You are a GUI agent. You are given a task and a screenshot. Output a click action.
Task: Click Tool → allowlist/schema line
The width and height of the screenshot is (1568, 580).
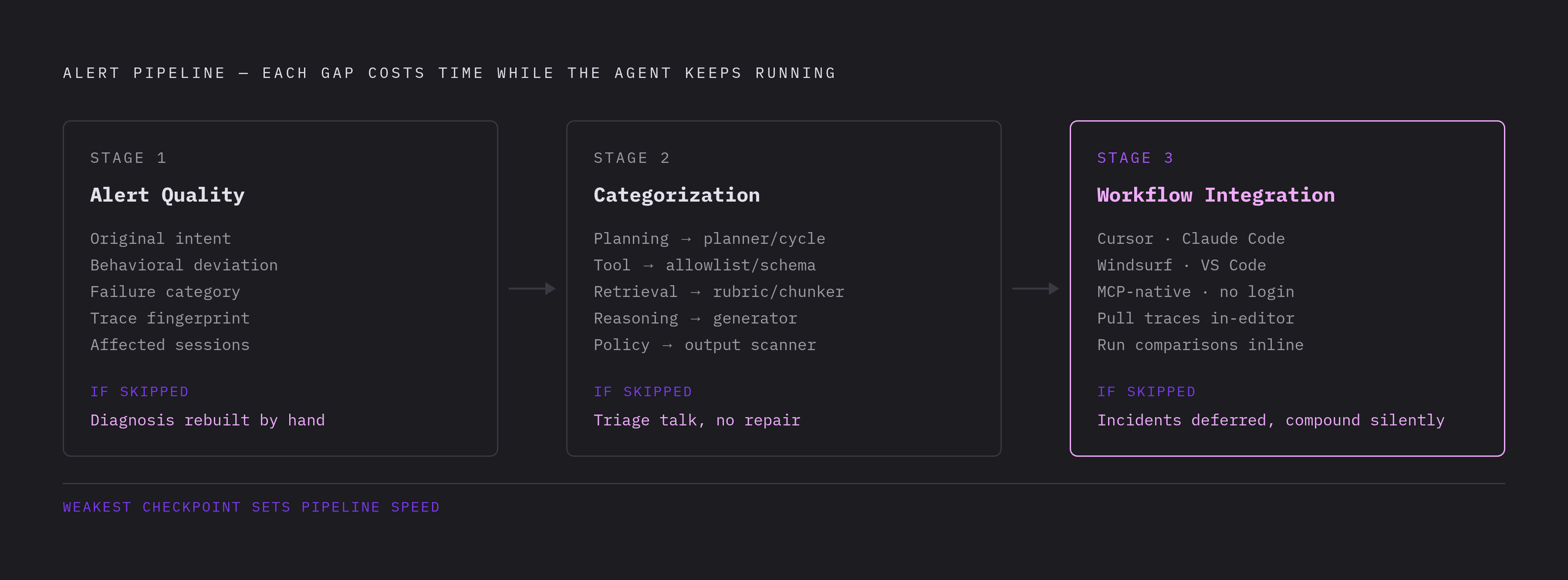[x=704, y=265]
